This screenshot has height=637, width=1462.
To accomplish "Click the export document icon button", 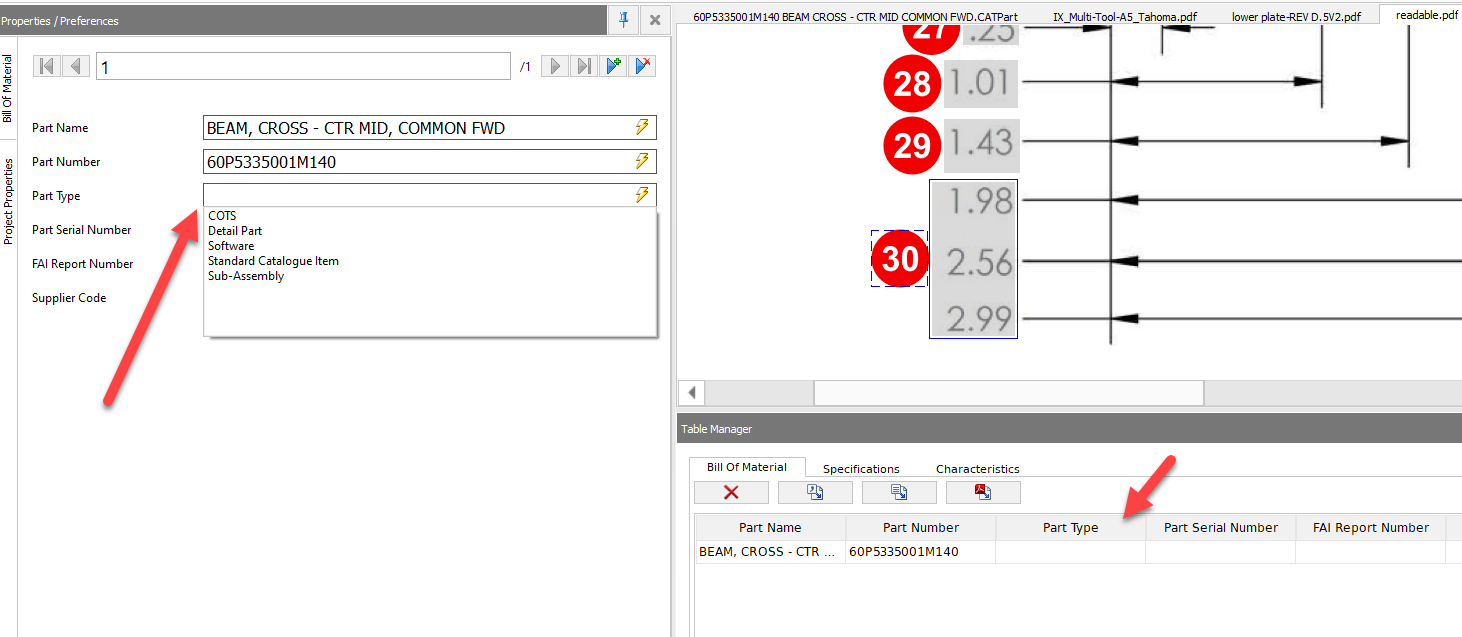I will pyautogui.click(x=899, y=492).
